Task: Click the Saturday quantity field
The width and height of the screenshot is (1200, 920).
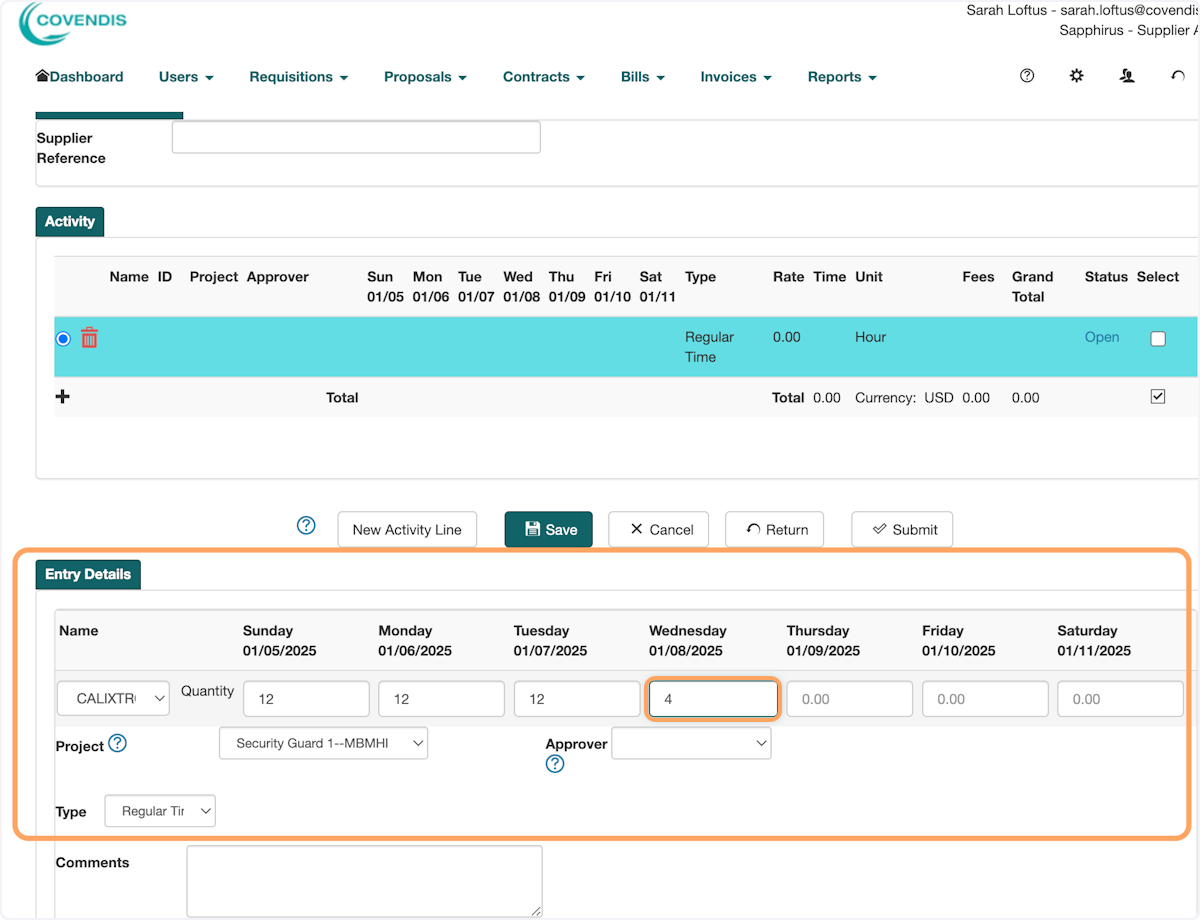Action: pos(1120,699)
